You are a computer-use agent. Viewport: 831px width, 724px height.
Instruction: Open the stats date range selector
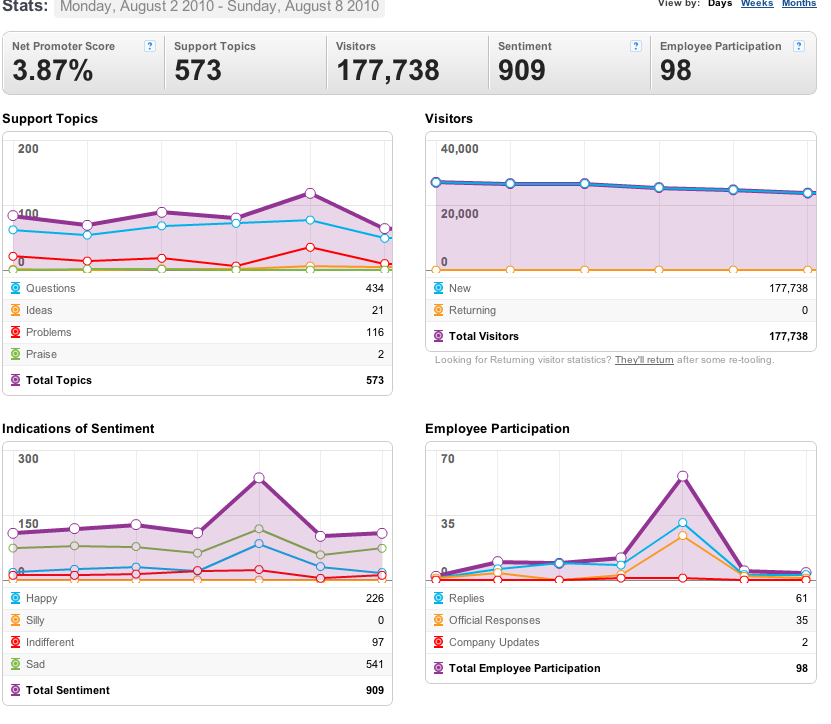click(x=219, y=7)
